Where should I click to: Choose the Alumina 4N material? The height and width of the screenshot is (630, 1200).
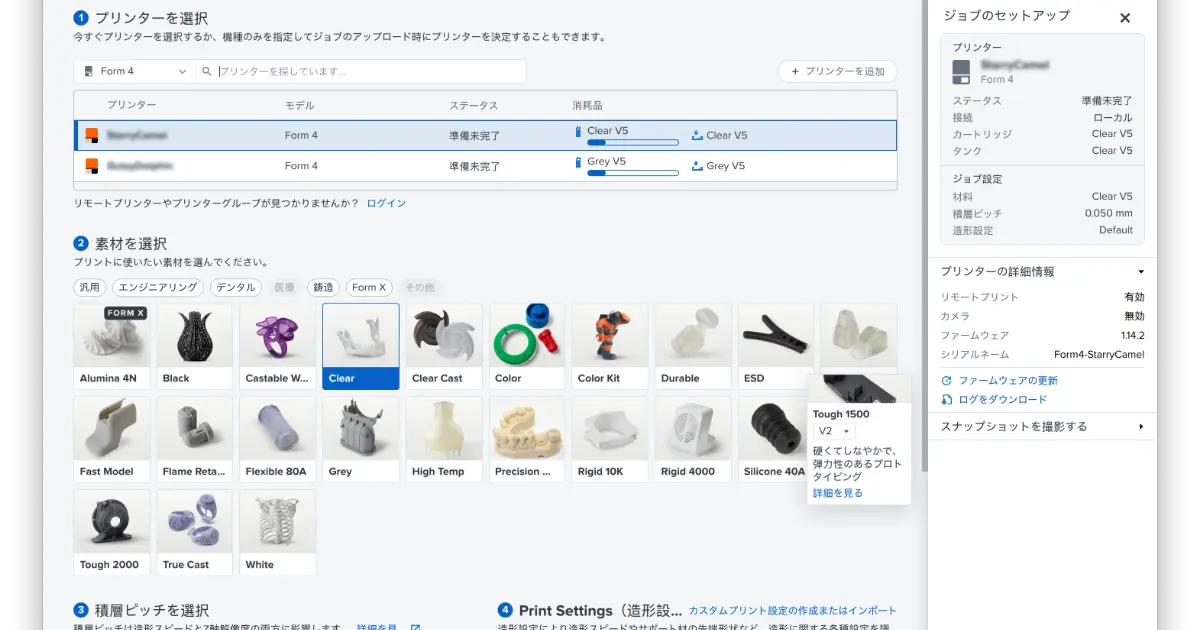pos(112,346)
